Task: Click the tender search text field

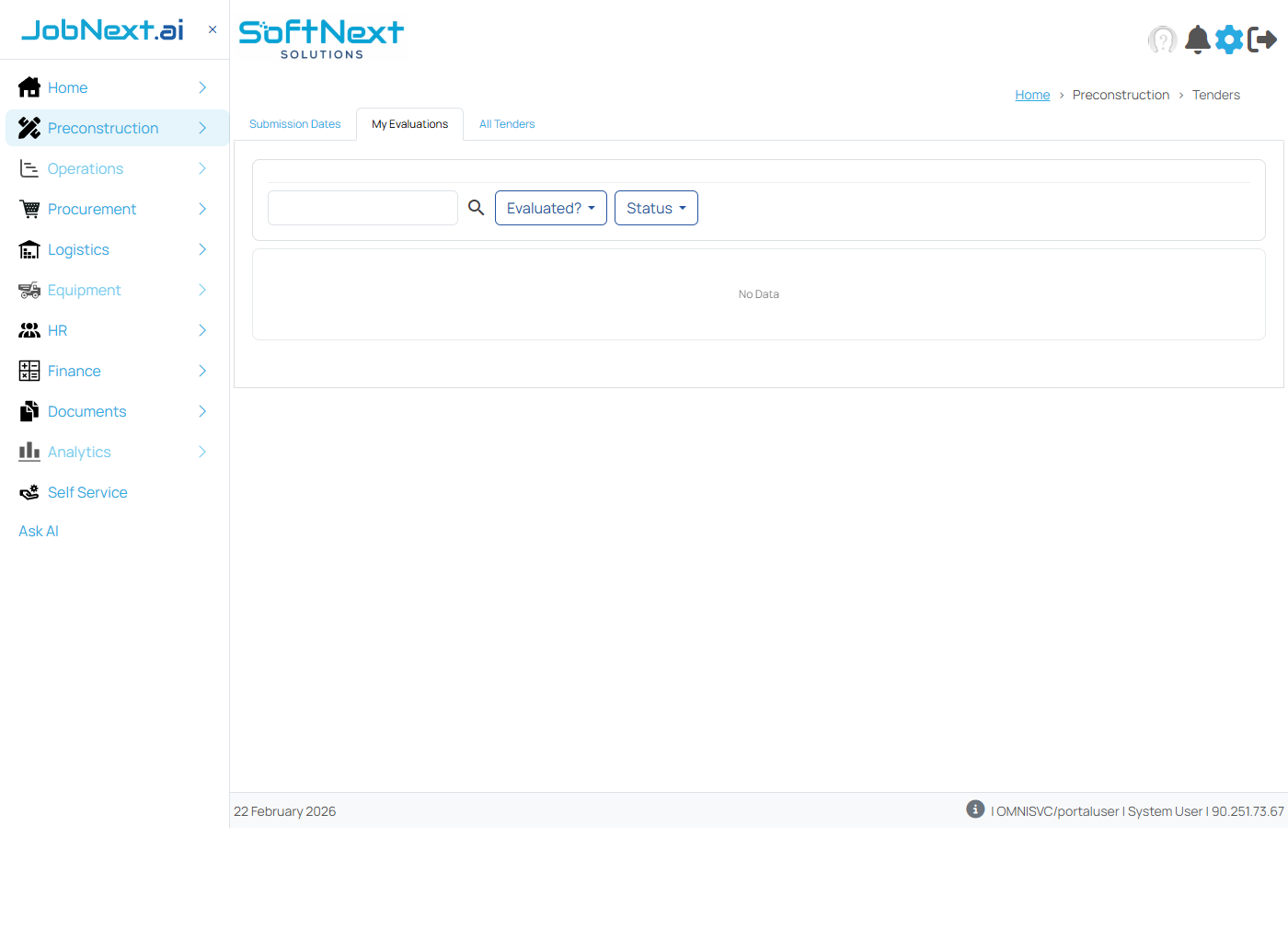Action: [362, 208]
